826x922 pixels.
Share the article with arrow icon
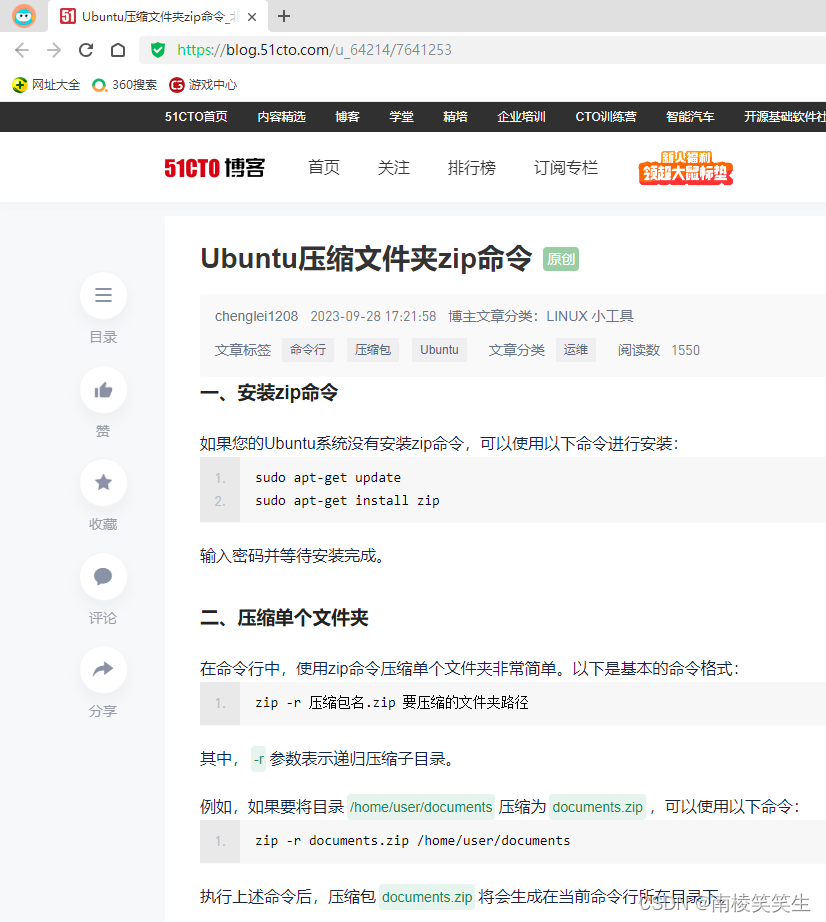(103, 669)
